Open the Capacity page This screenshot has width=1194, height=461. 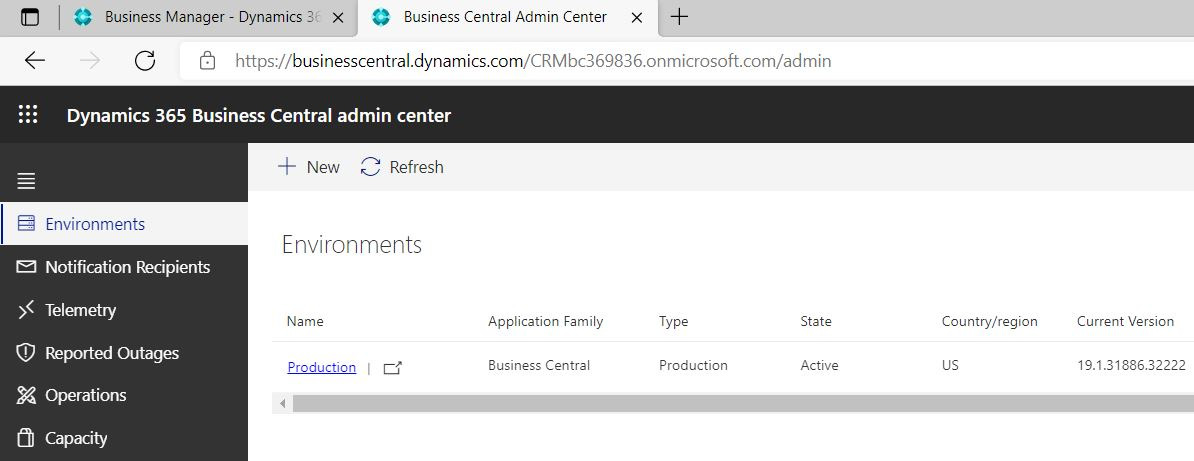pos(124,438)
